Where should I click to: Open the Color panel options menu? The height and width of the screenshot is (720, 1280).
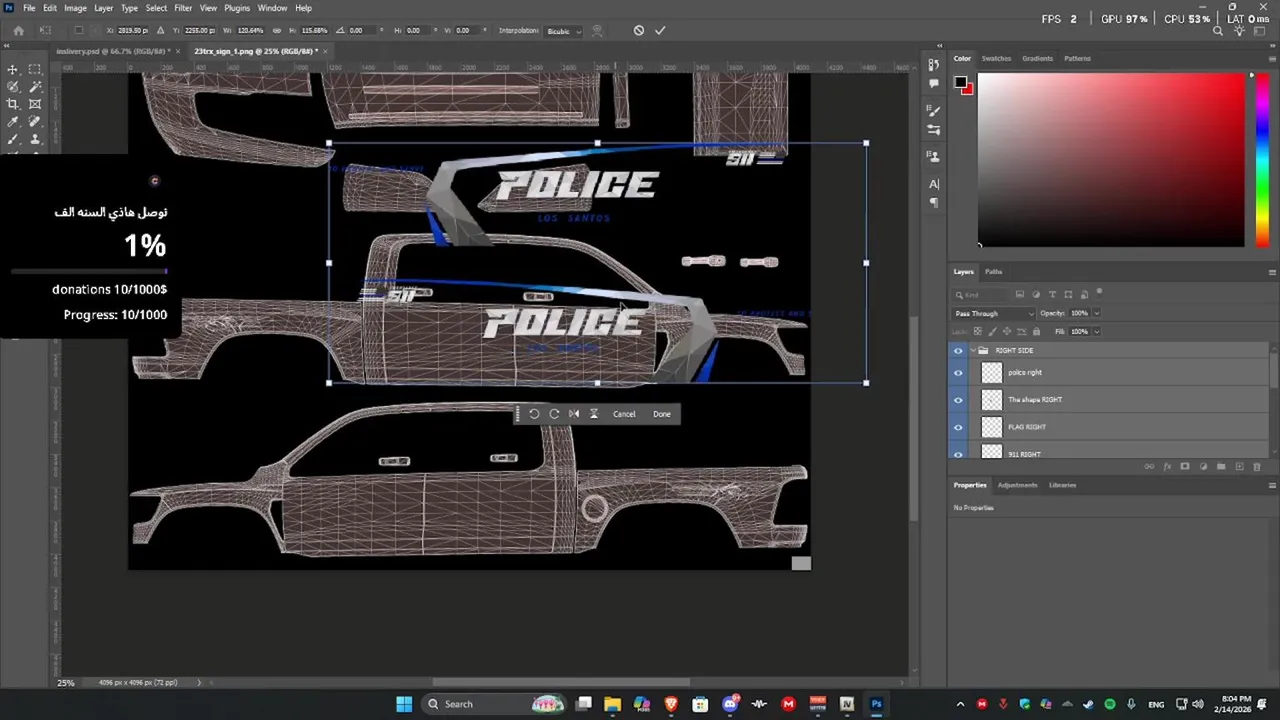[x=1272, y=58]
